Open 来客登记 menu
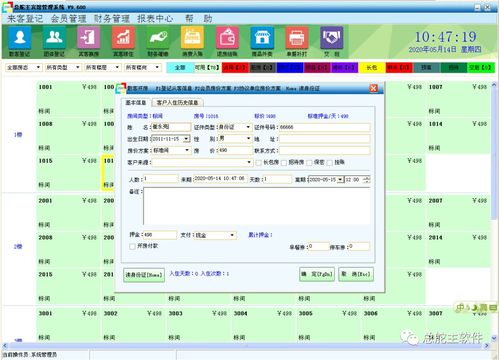This screenshot has height=360, width=499. tap(25, 19)
